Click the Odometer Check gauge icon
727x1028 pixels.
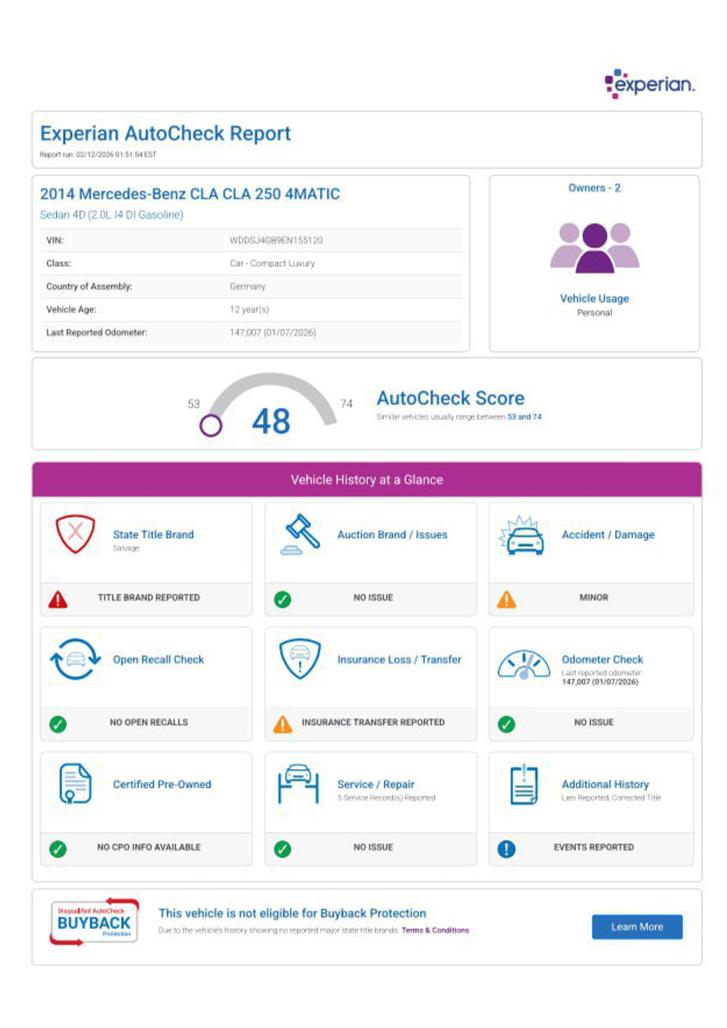click(523, 664)
